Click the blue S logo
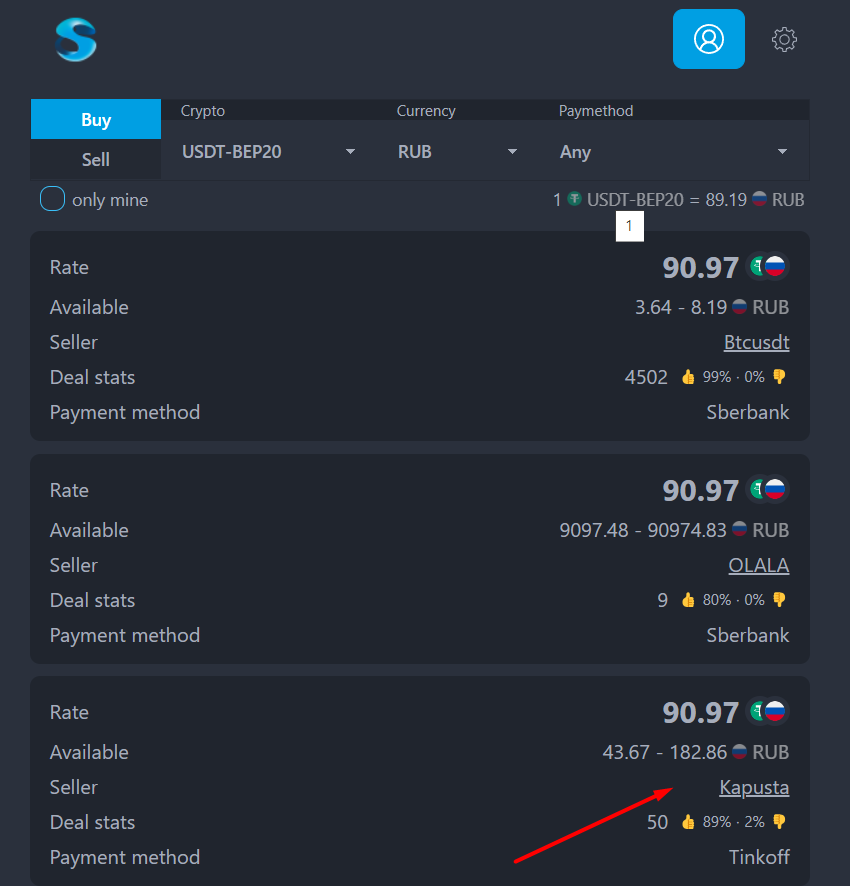This screenshot has height=886, width=850. click(76, 40)
